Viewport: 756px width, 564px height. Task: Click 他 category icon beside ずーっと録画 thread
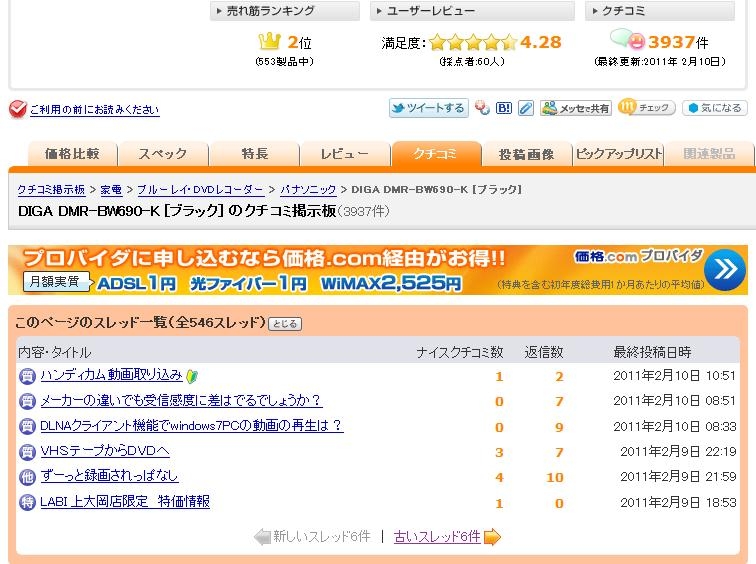click(x=27, y=477)
